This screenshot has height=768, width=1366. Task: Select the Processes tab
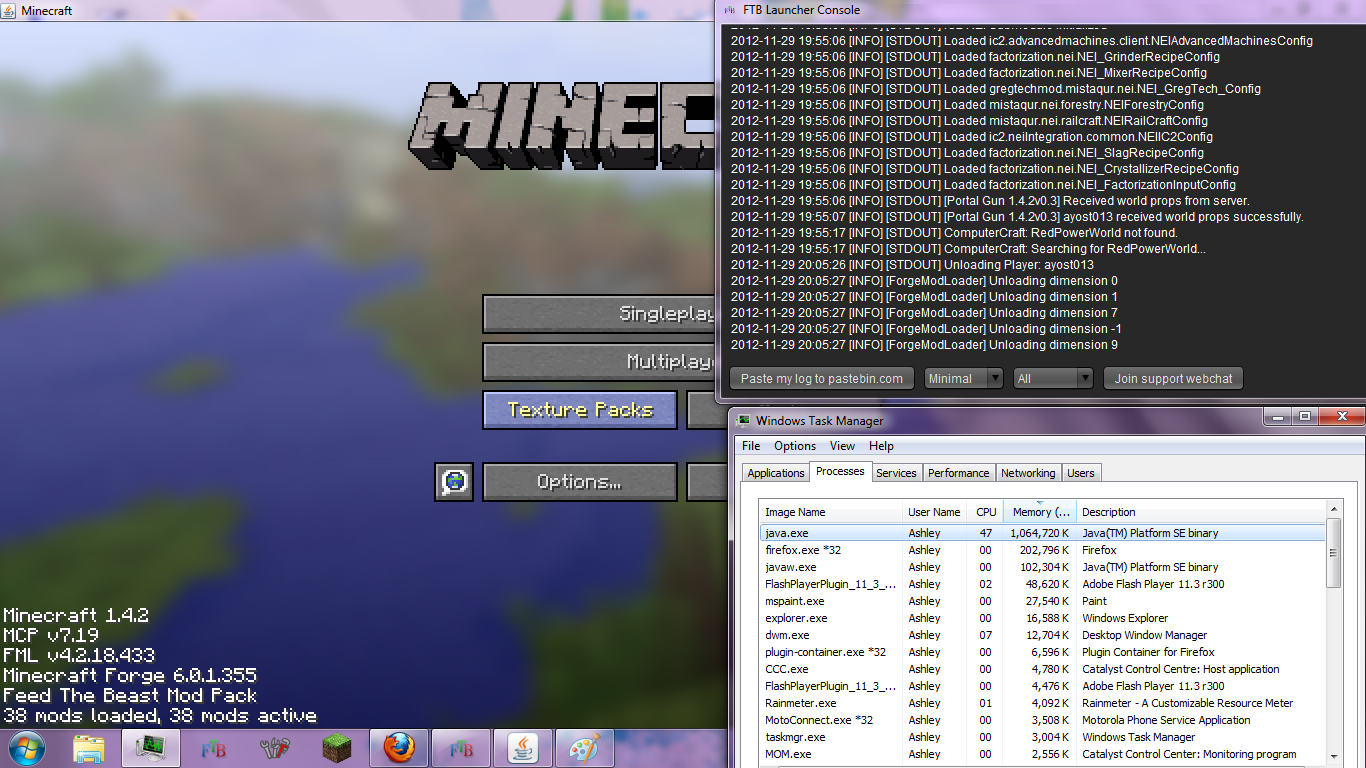point(840,471)
